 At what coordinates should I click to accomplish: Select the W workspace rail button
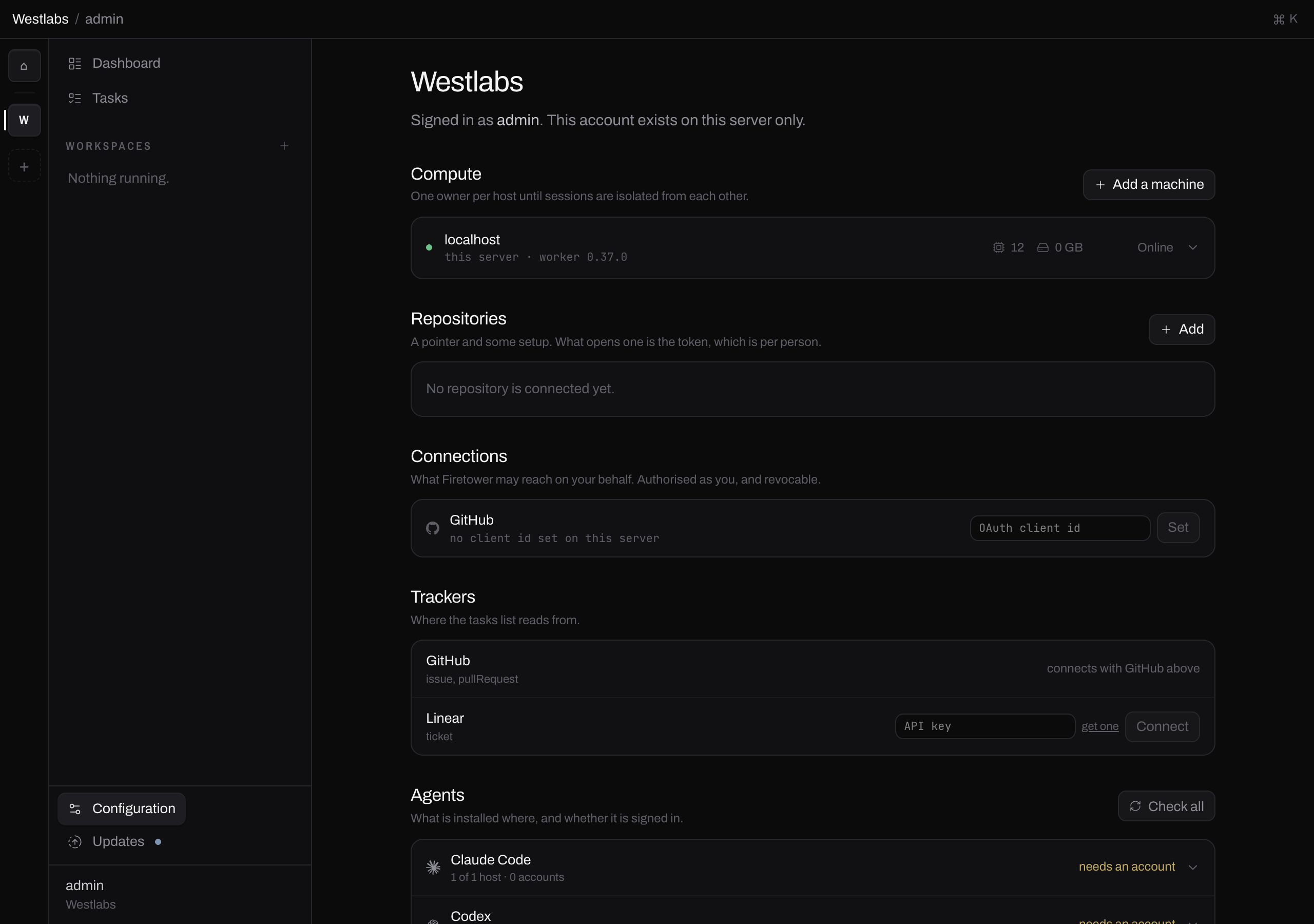pos(24,120)
